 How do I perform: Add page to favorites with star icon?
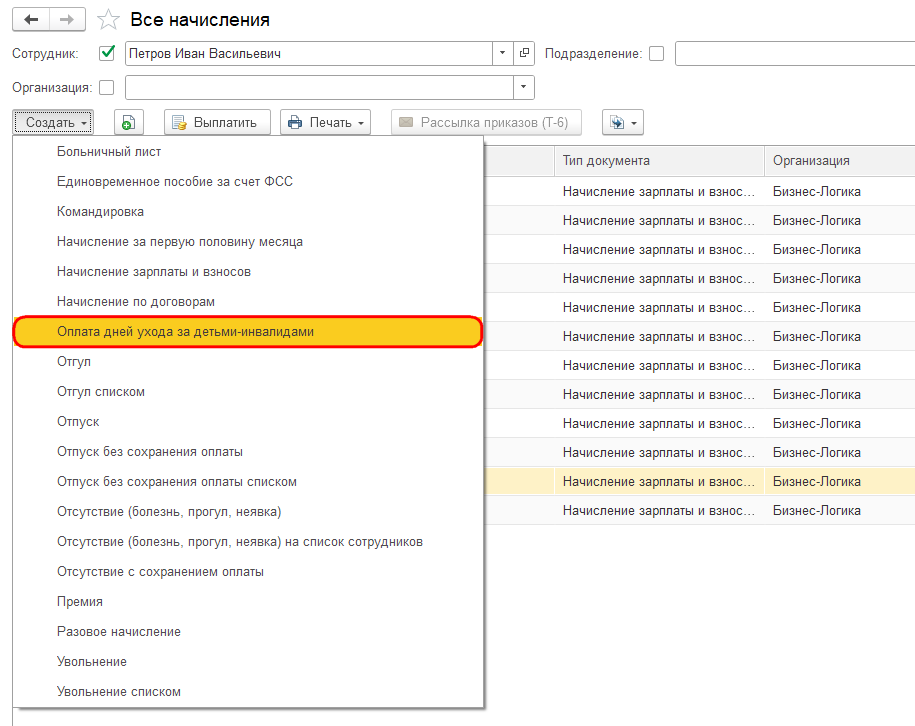coord(109,20)
